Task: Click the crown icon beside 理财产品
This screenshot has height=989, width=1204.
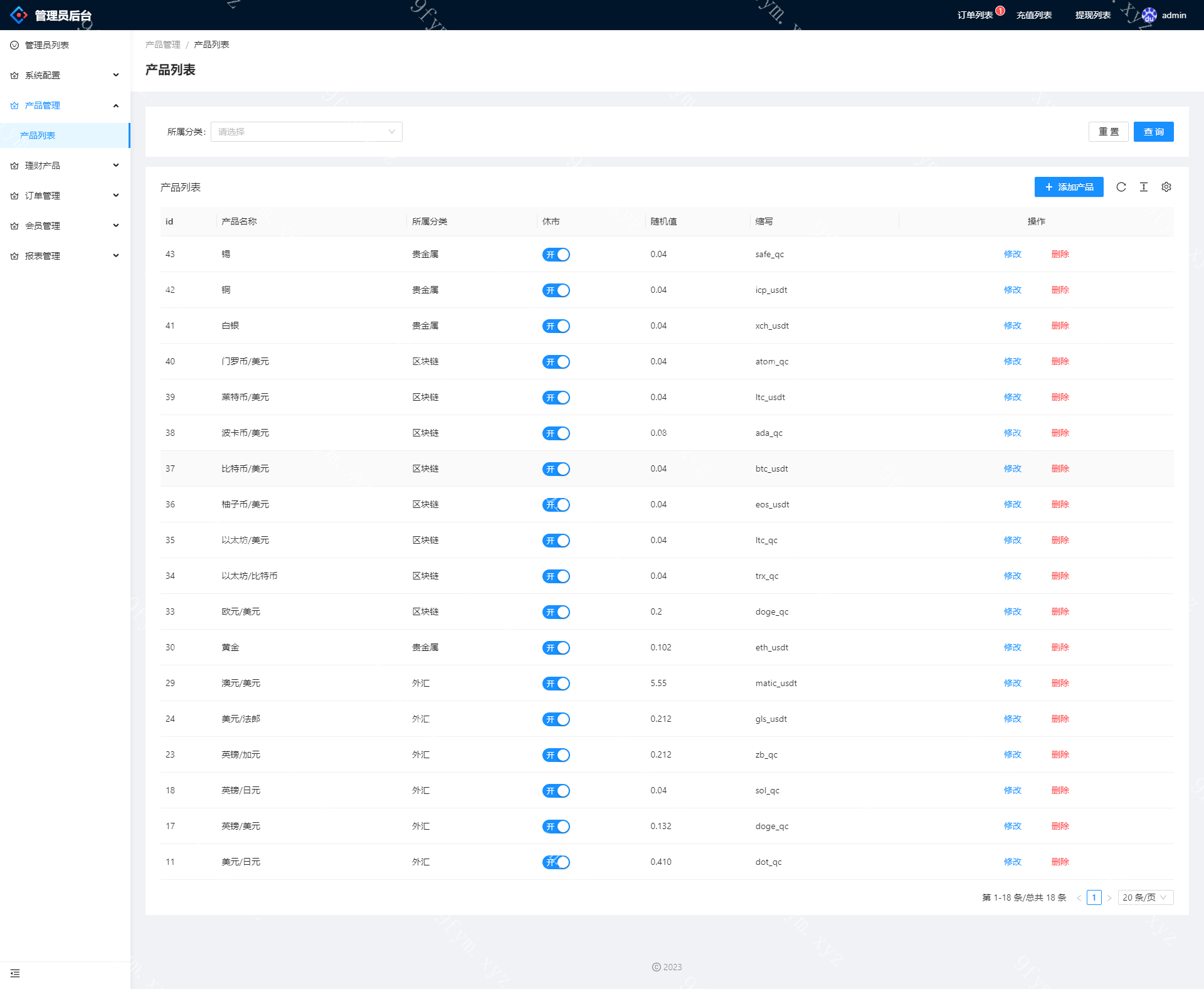Action: [x=14, y=166]
